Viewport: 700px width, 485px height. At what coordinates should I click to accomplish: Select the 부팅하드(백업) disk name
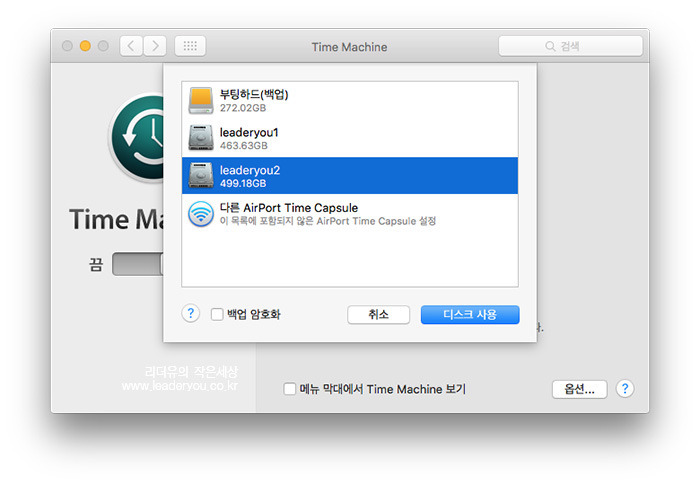(x=254, y=95)
